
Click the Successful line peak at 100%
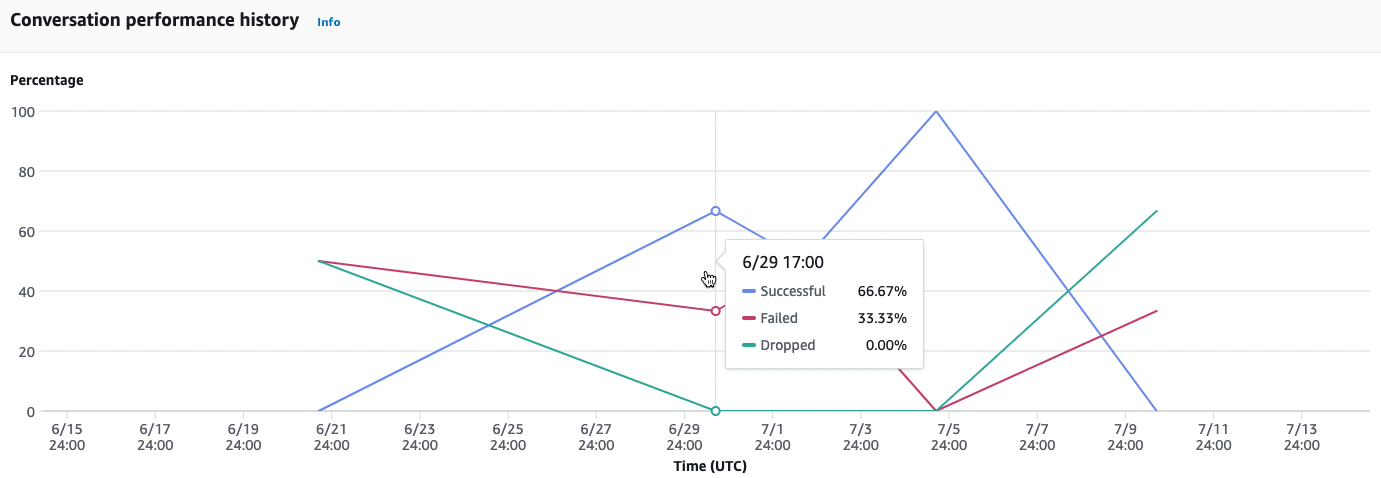click(936, 111)
